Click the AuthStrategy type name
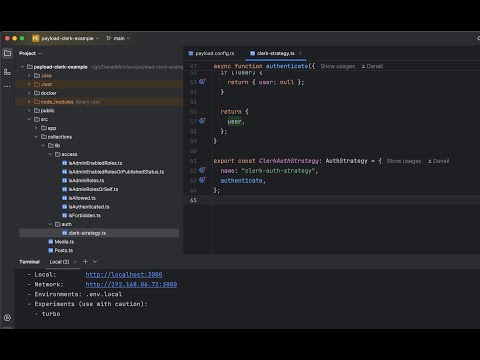 pyautogui.click(x=346, y=161)
